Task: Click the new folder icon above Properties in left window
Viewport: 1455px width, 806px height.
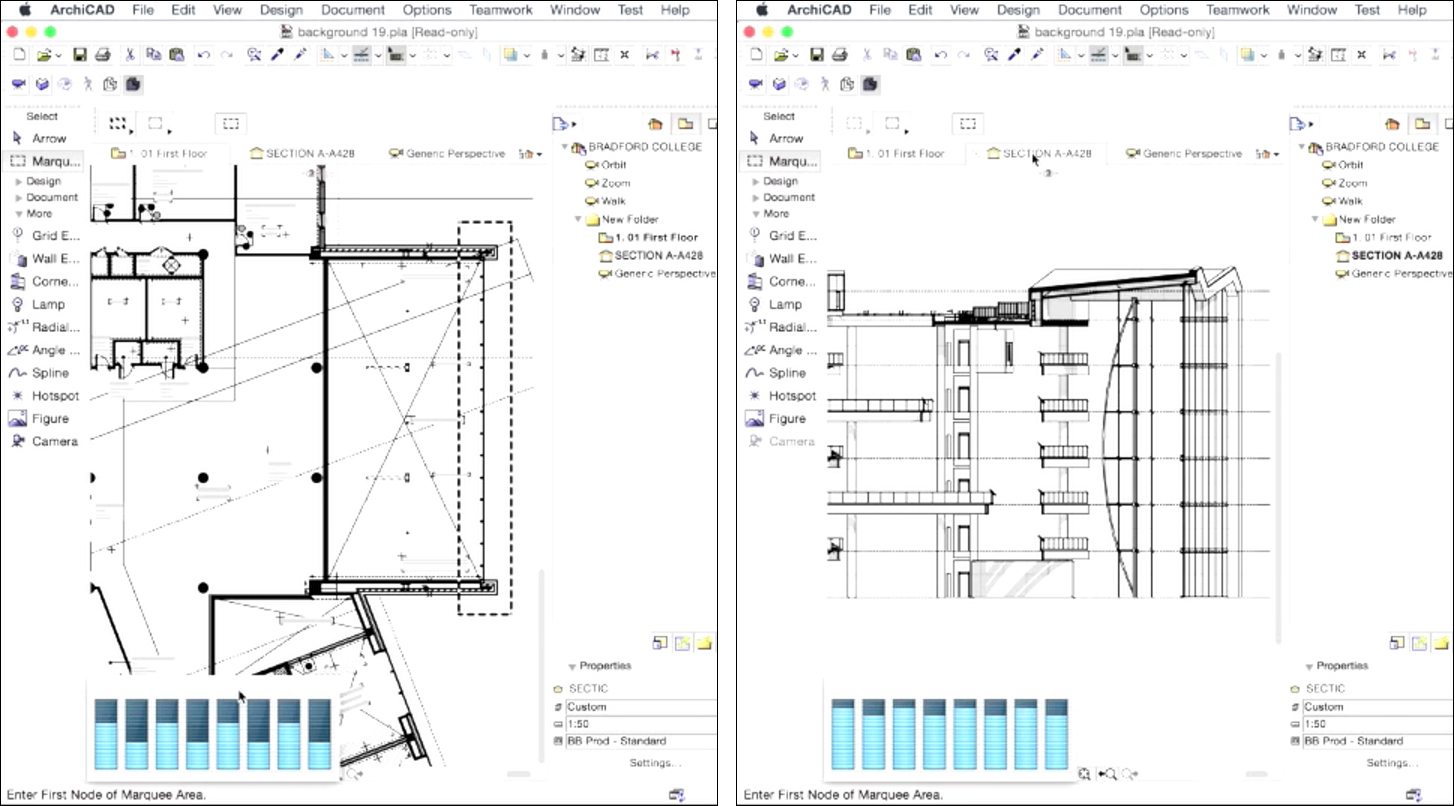Action: tap(704, 642)
